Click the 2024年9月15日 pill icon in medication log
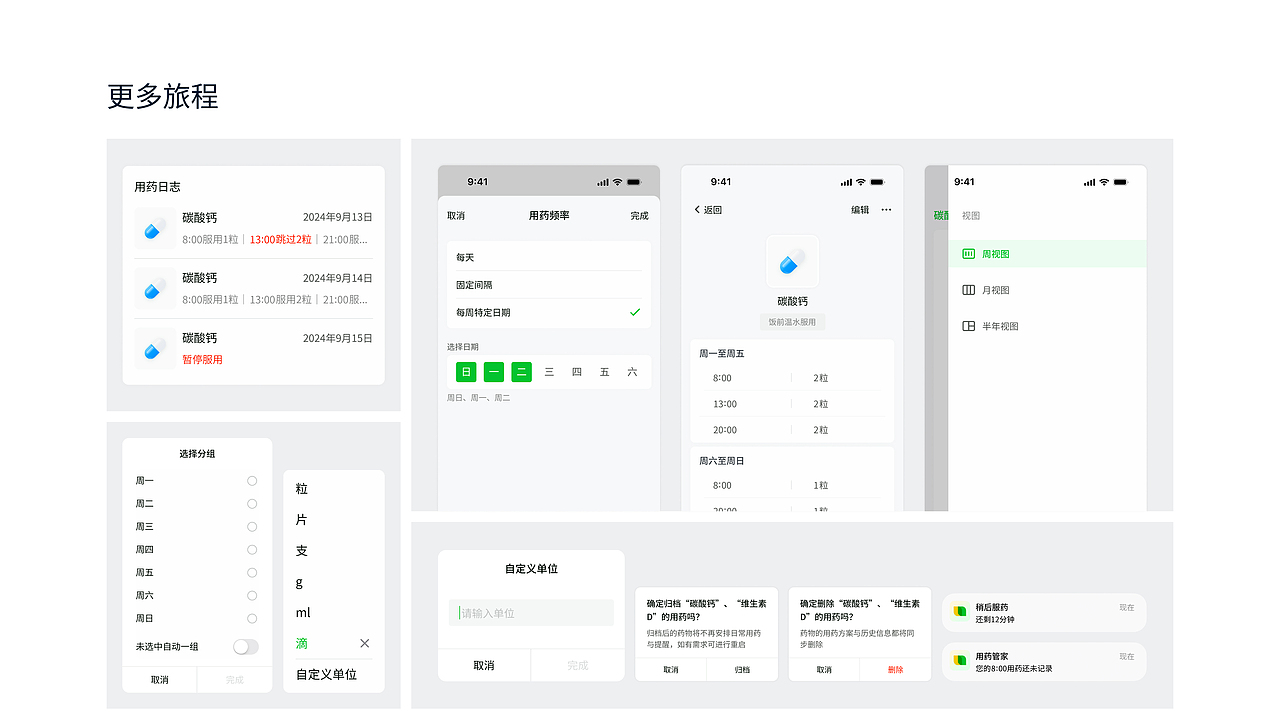This screenshot has height=720, width=1280. [154, 349]
